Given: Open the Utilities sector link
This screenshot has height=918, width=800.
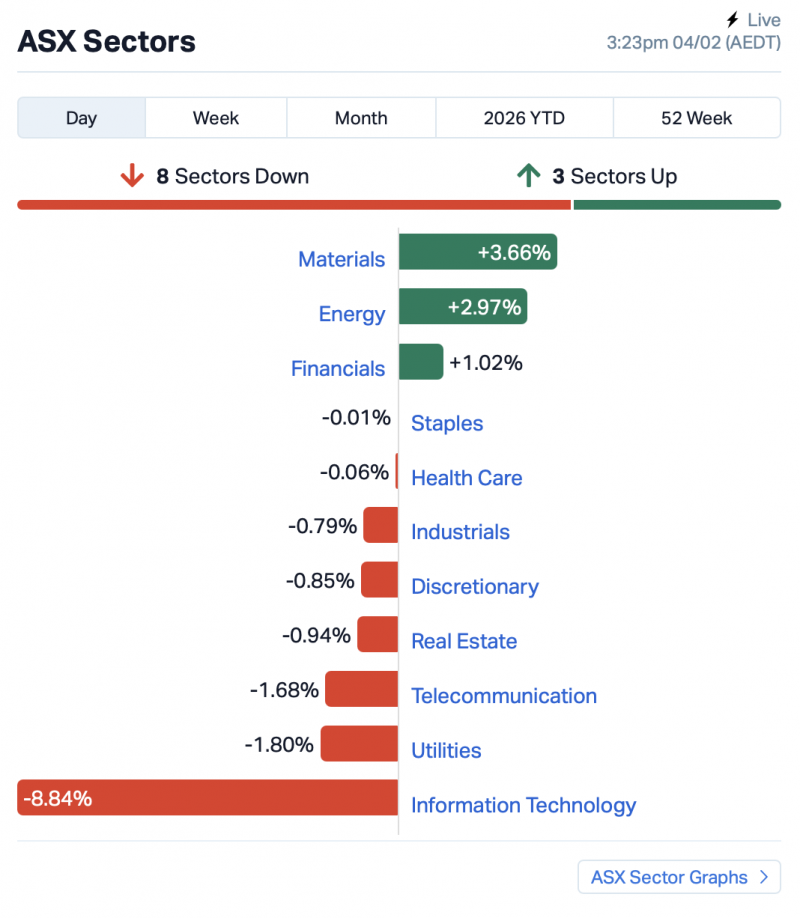Looking at the screenshot, I should (446, 750).
